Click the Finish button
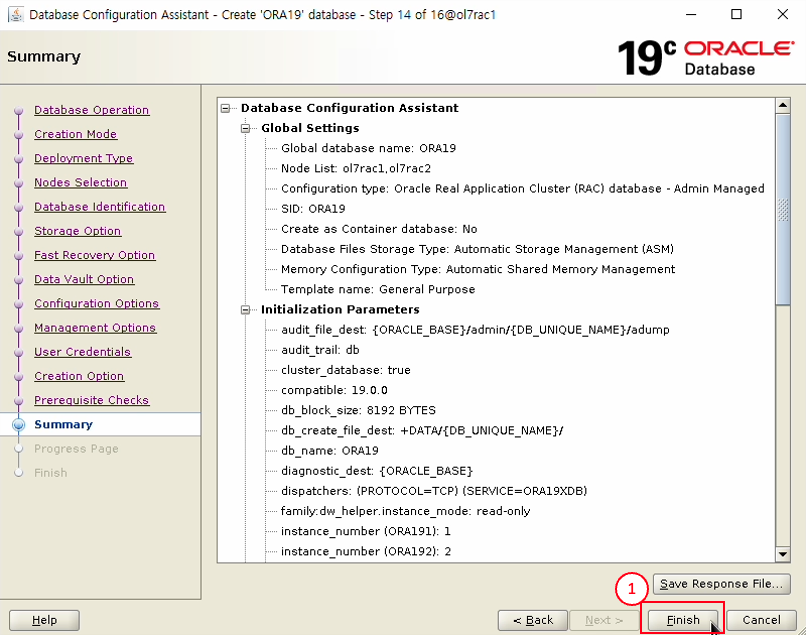This screenshot has width=806, height=635. pos(683,620)
